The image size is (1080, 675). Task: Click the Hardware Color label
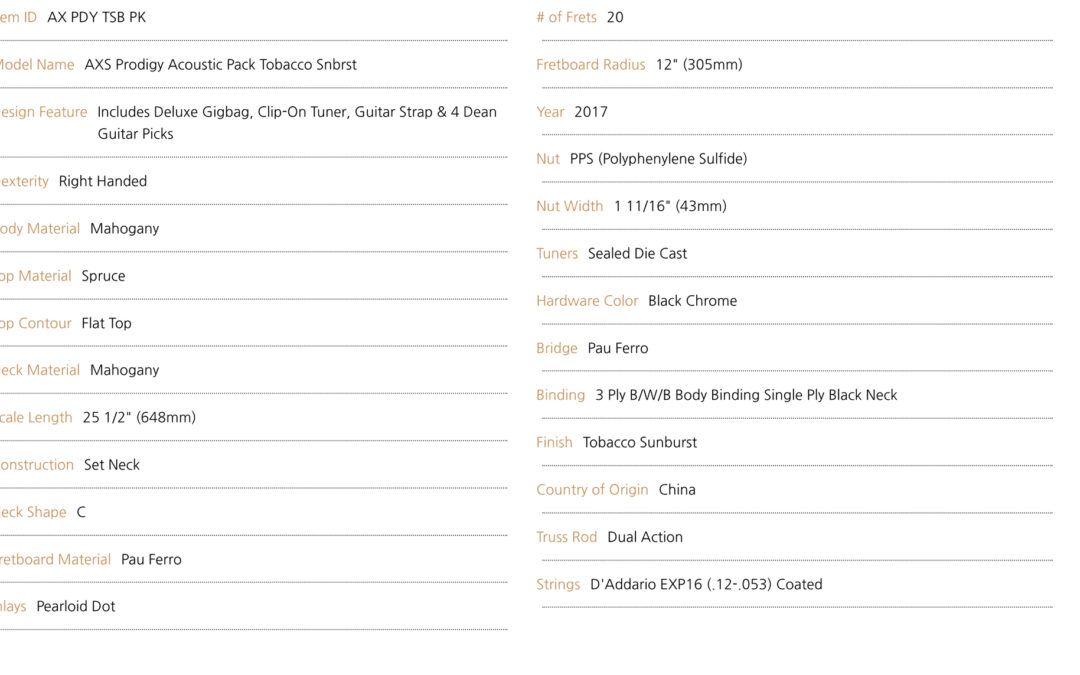pyautogui.click(x=587, y=301)
